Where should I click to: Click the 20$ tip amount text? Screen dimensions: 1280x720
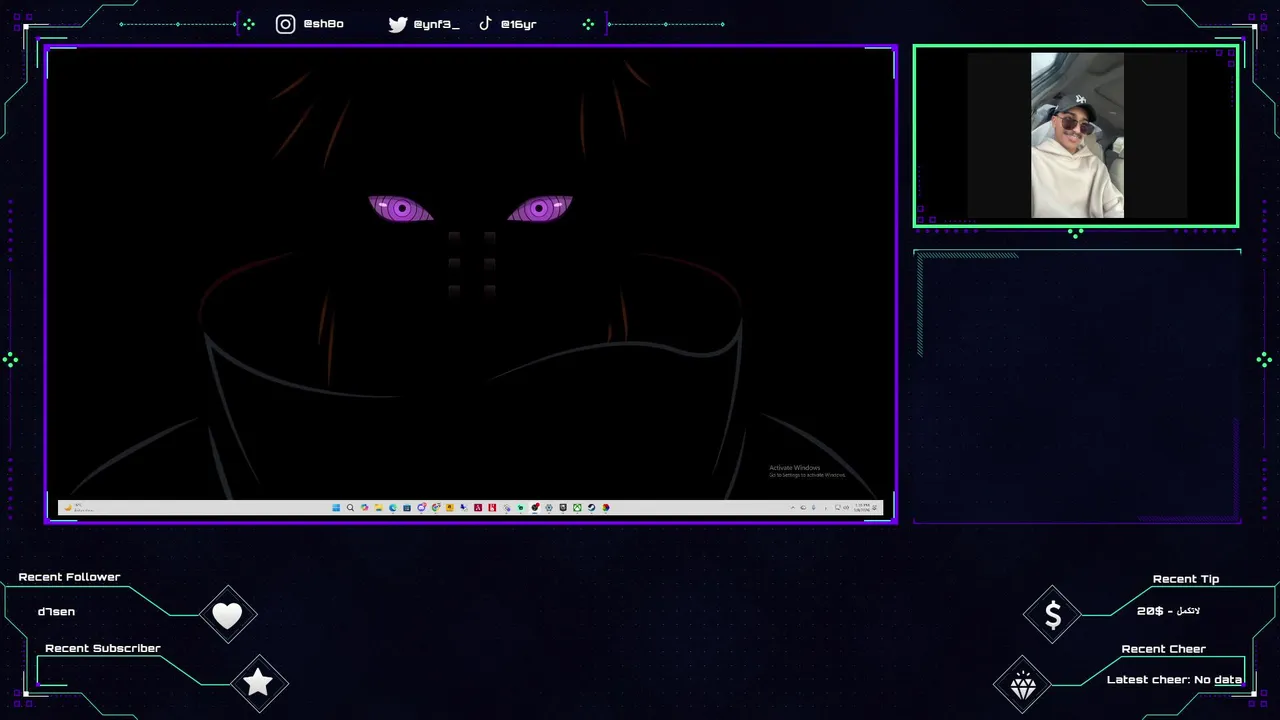coord(1150,611)
